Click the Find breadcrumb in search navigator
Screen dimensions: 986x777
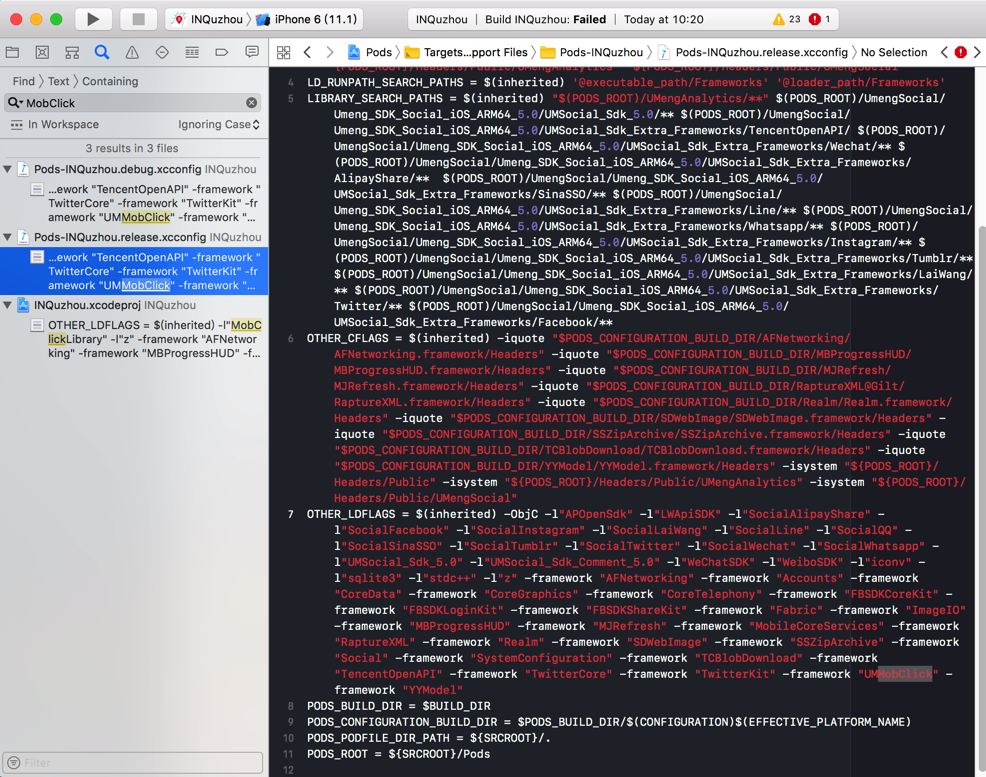click(x=23, y=81)
